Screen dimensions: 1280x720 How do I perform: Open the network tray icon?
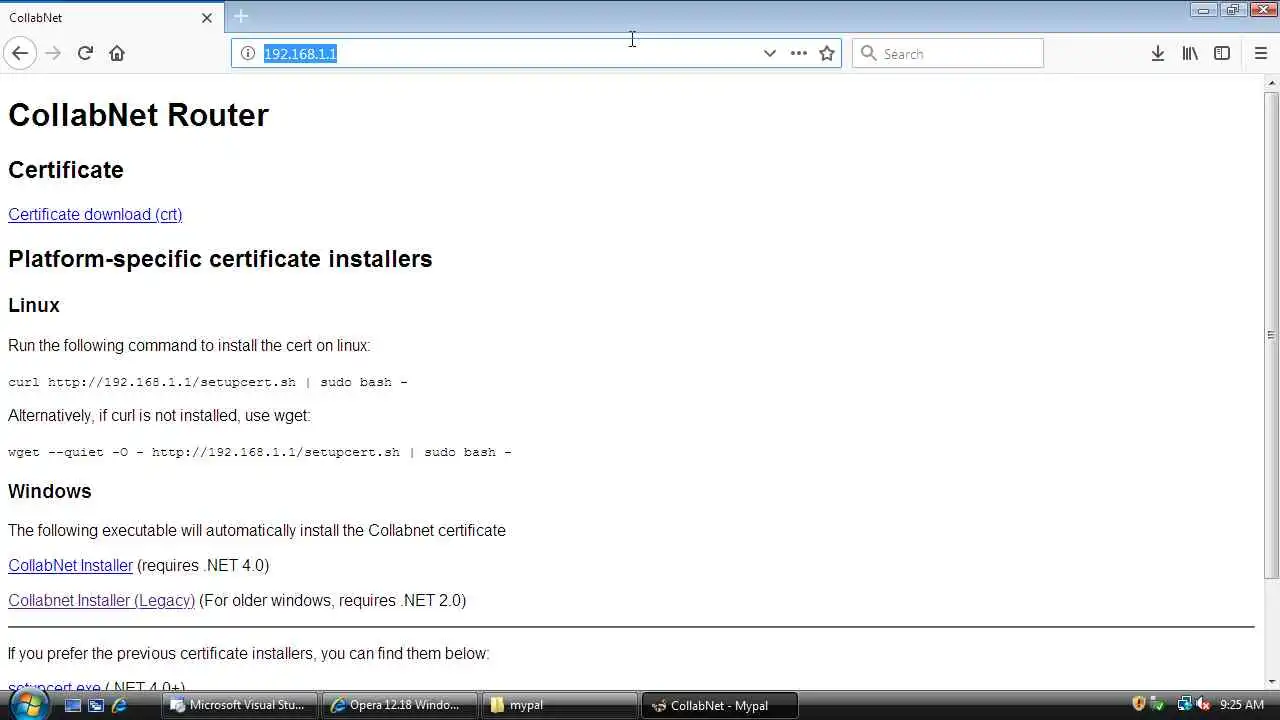point(1185,704)
